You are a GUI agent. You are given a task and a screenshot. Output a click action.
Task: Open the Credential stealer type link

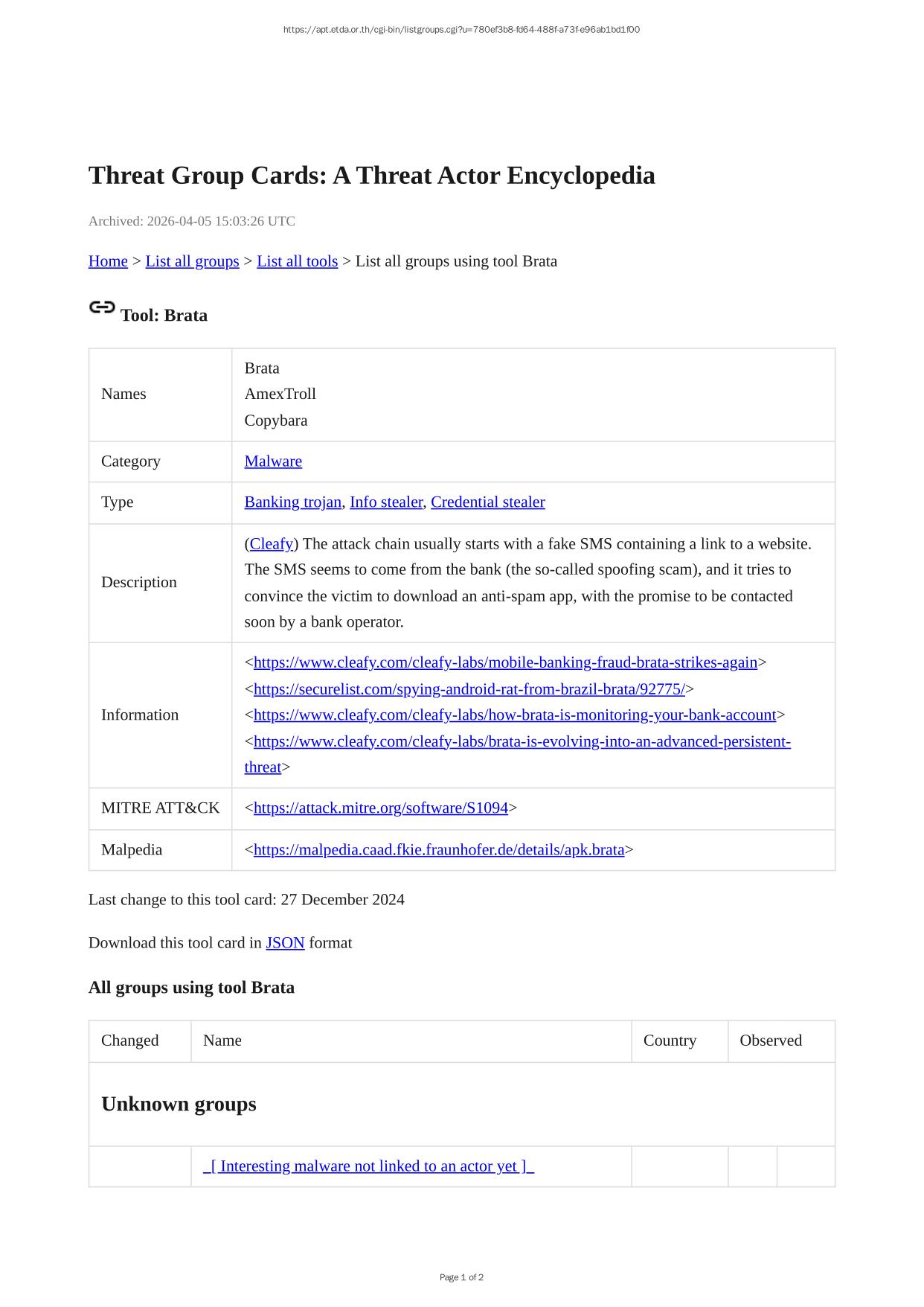[x=487, y=502]
